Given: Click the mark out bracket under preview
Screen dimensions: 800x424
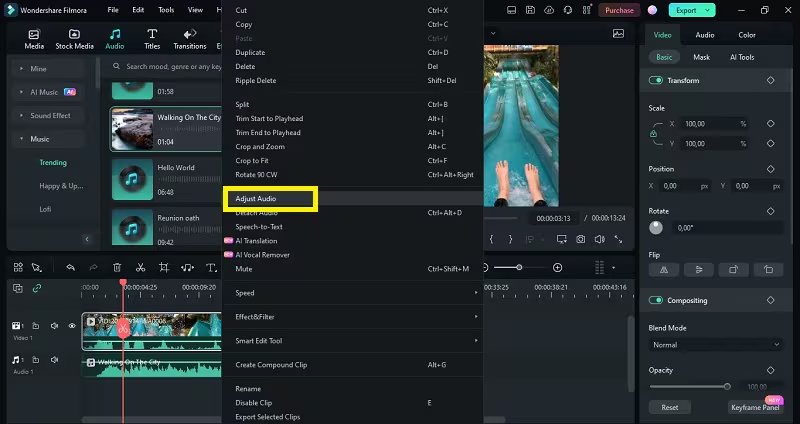Looking at the screenshot, I should click(510, 239).
